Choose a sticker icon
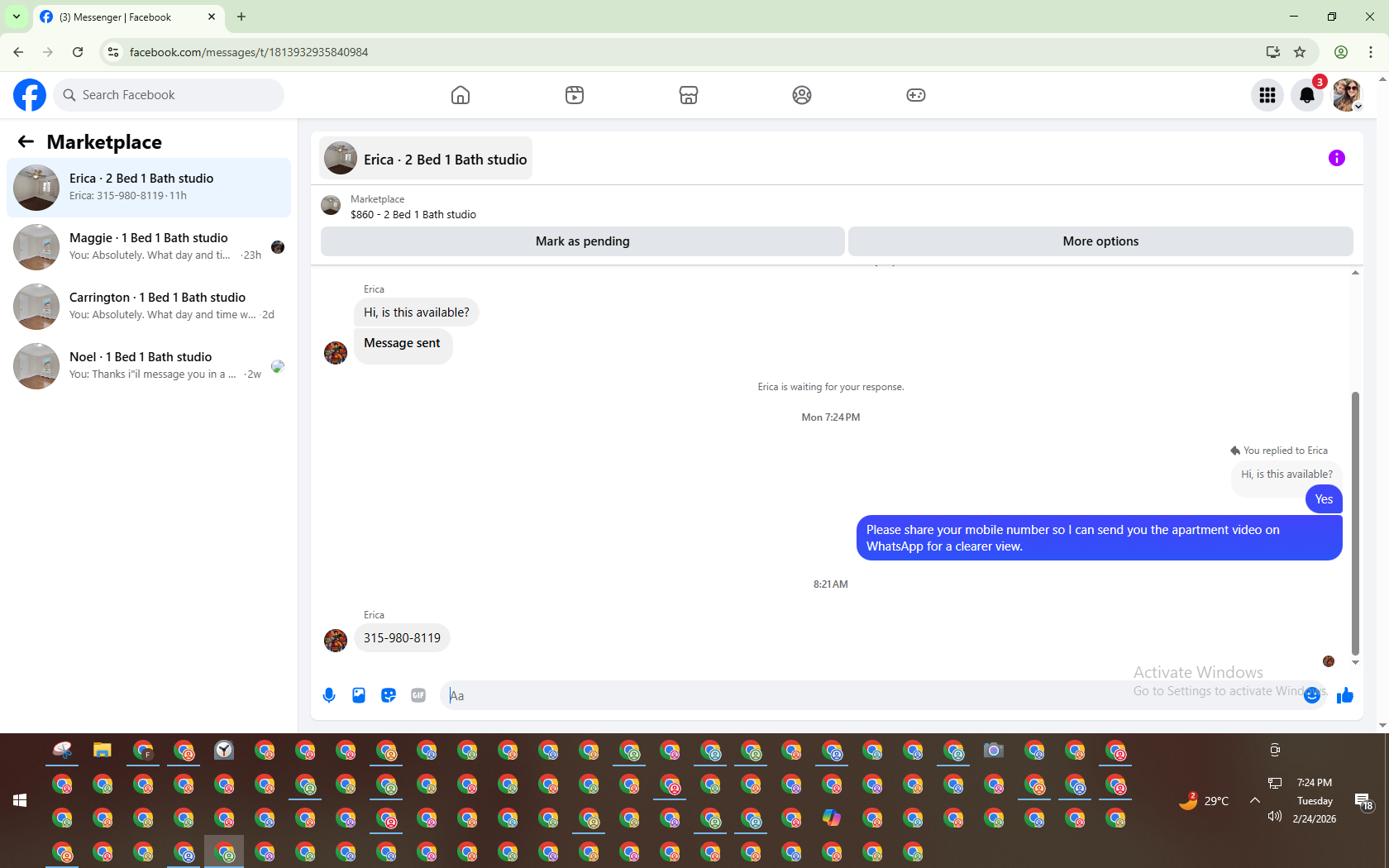This screenshot has width=1389, height=868. [389, 695]
